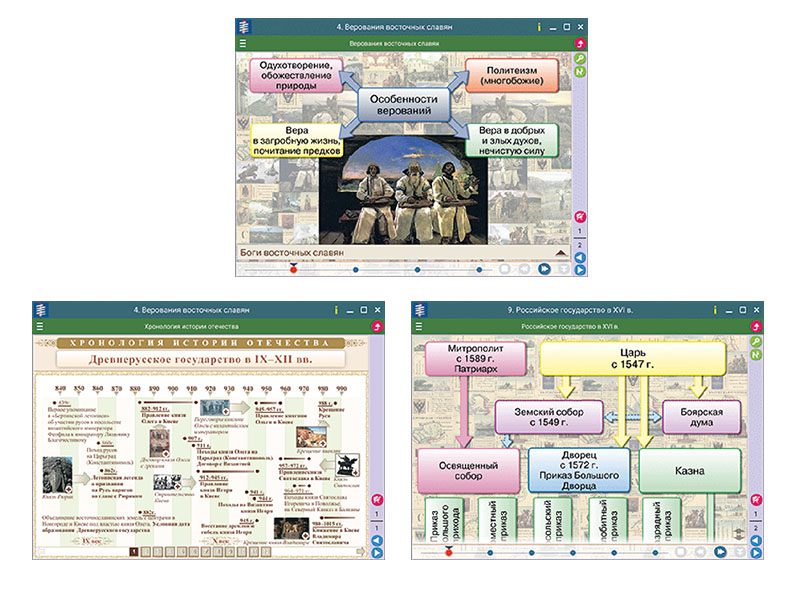This screenshot has height=600, width=800.
Task: Click pink back arrow icon in chronology window
Action: tap(377, 326)
